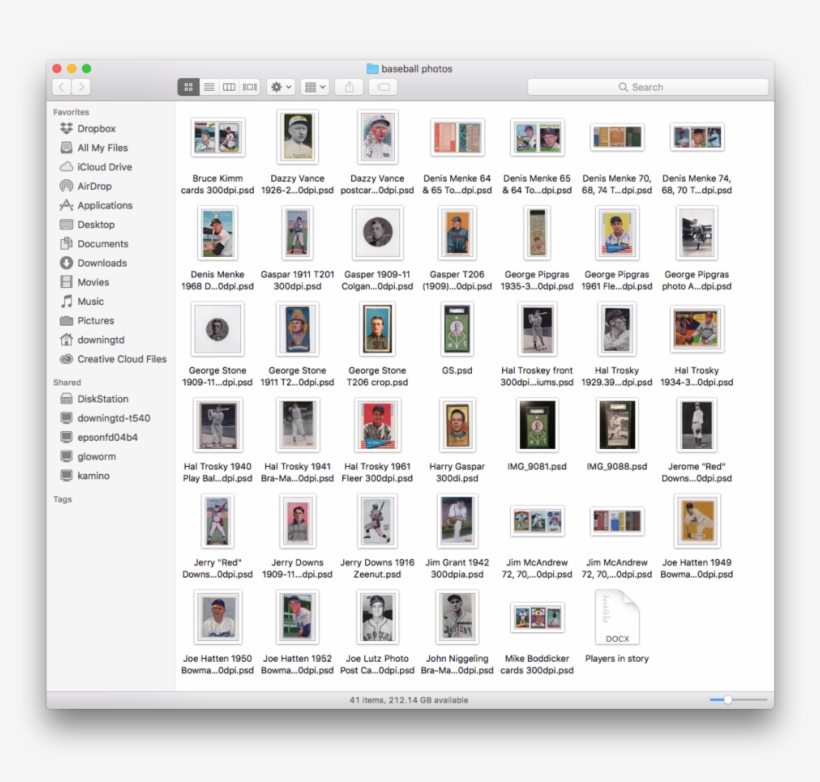Click the Search field
Screen dimensions: 820x782
(x=648, y=88)
